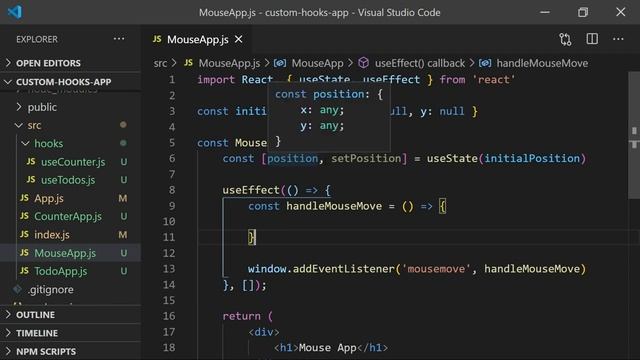Close the MouseApp.js tab
This screenshot has height=360, width=640.
(x=238, y=39)
